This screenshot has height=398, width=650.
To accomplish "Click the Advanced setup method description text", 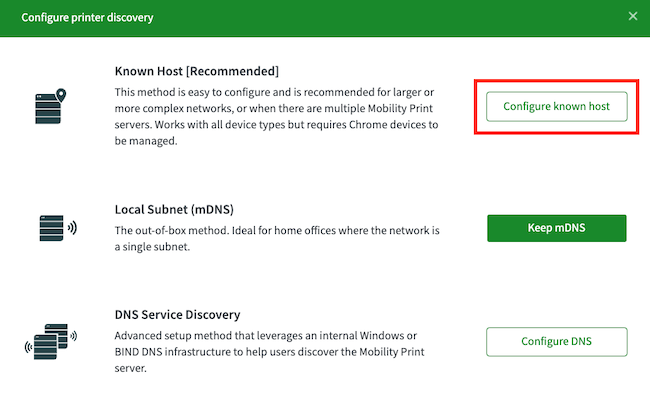I will point(269,352).
